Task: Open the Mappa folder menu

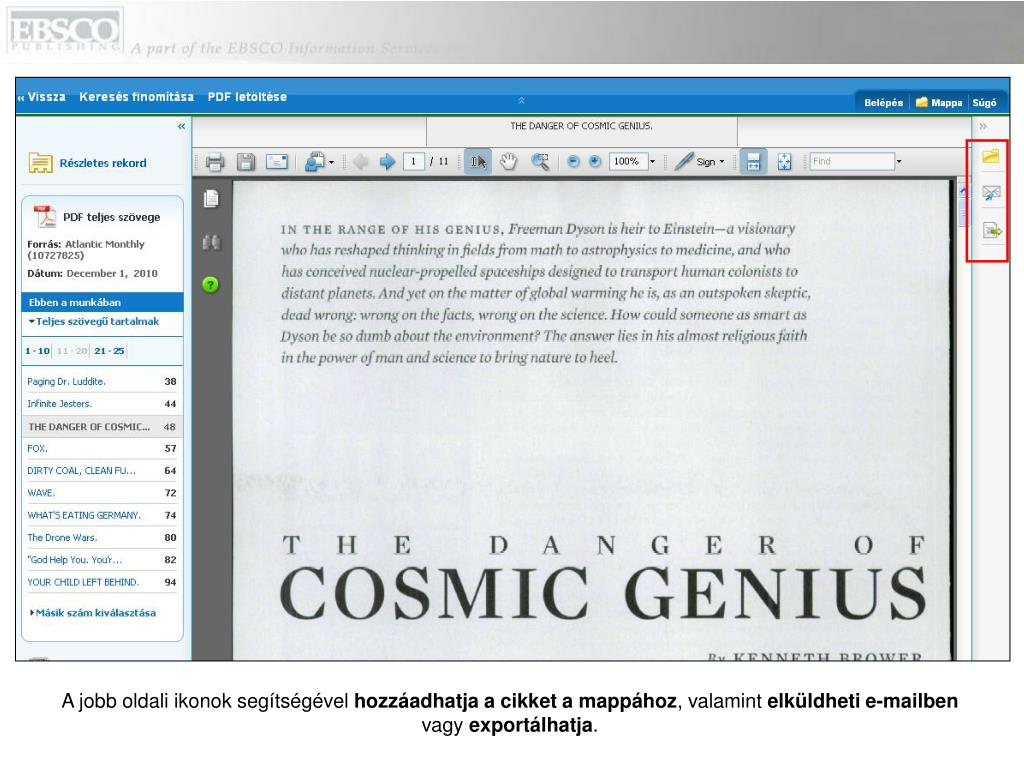Action: point(939,103)
